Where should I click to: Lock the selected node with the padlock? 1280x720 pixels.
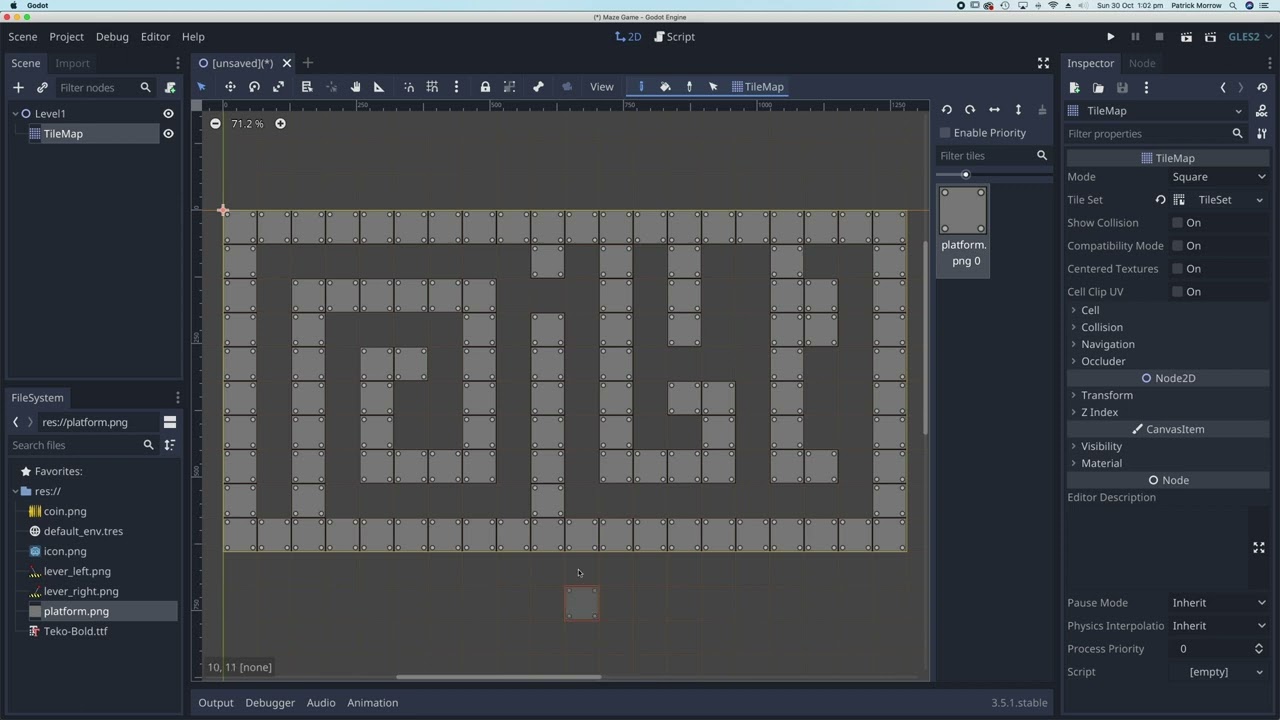485,87
